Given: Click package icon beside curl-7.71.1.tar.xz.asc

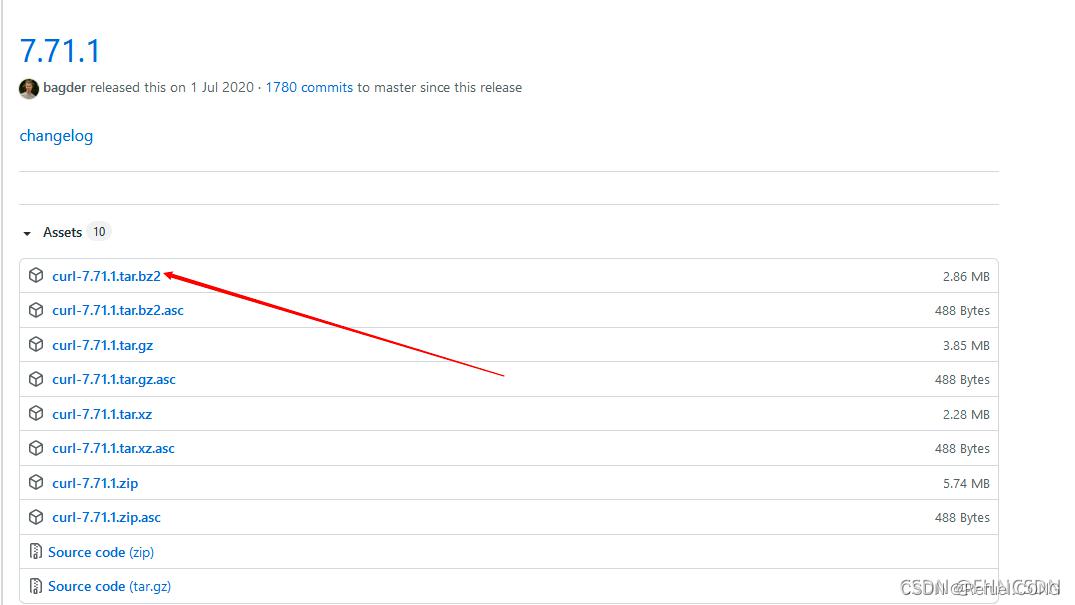Looking at the screenshot, I should coord(36,448).
